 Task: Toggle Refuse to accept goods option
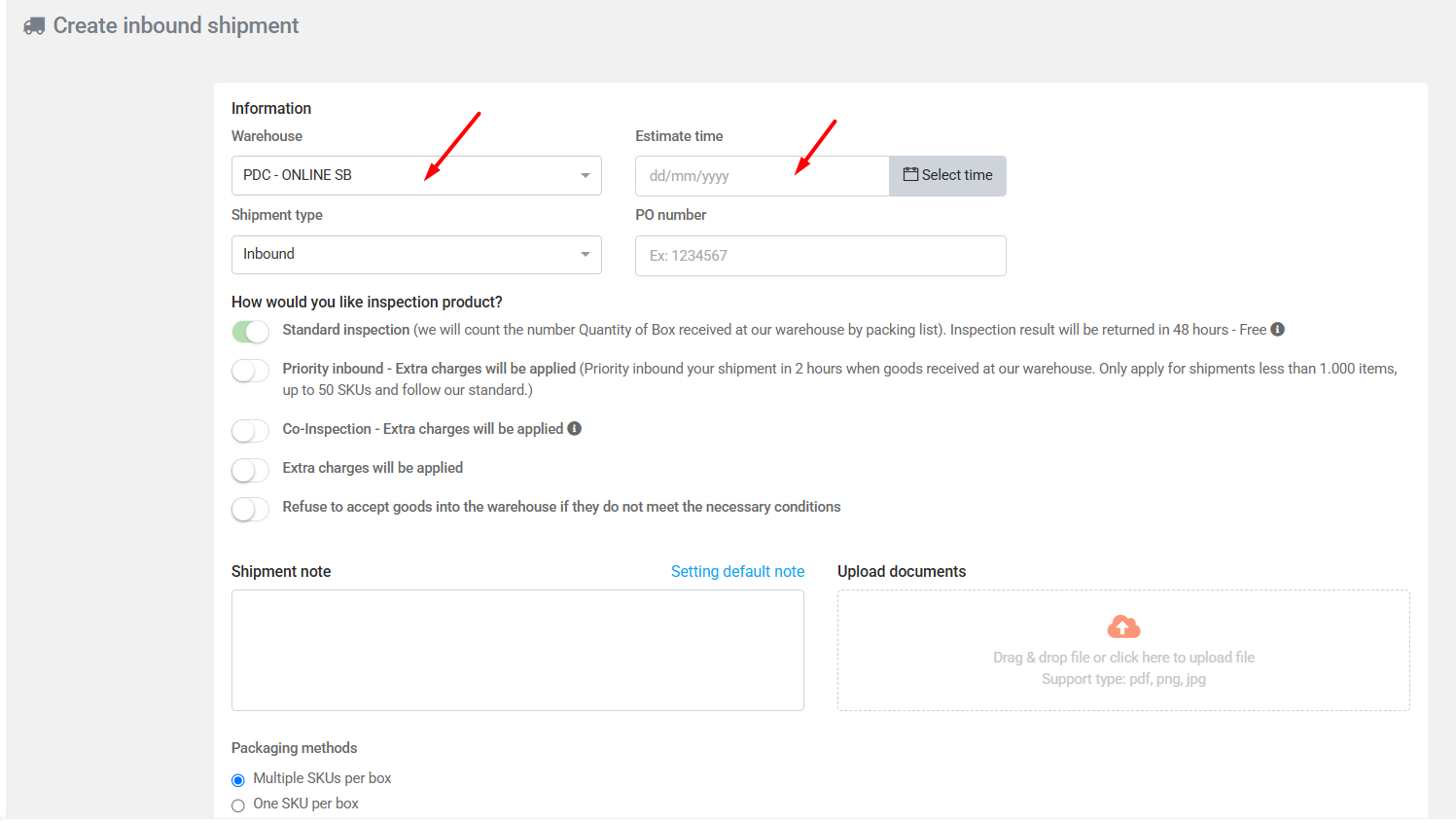point(250,509)
